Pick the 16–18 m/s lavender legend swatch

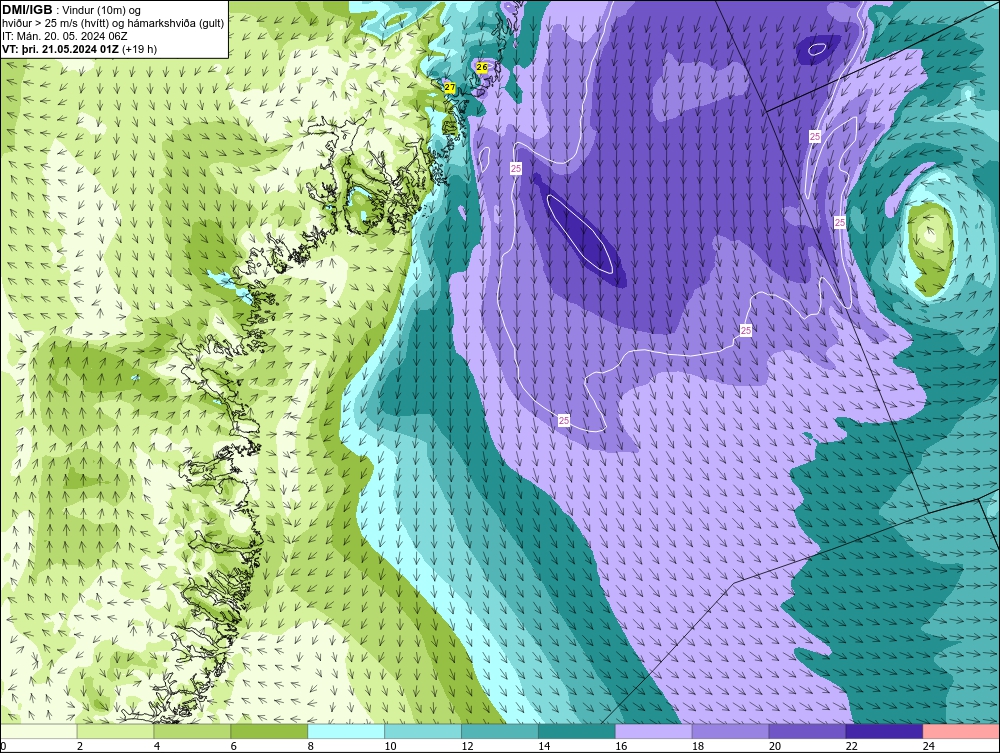(x=654, y=731)
